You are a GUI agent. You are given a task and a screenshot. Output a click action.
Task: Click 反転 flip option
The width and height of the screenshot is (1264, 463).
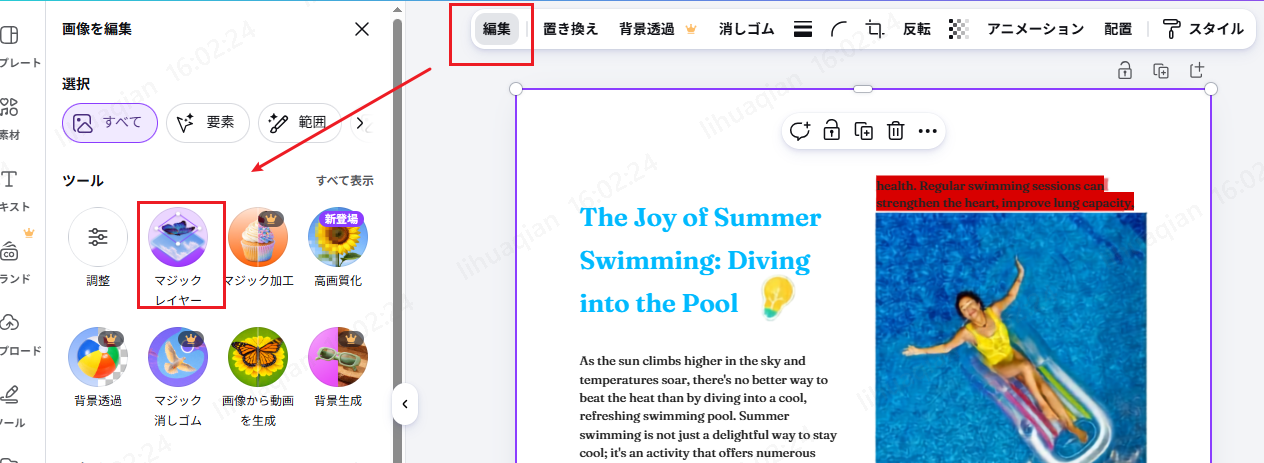click(916, 29)
